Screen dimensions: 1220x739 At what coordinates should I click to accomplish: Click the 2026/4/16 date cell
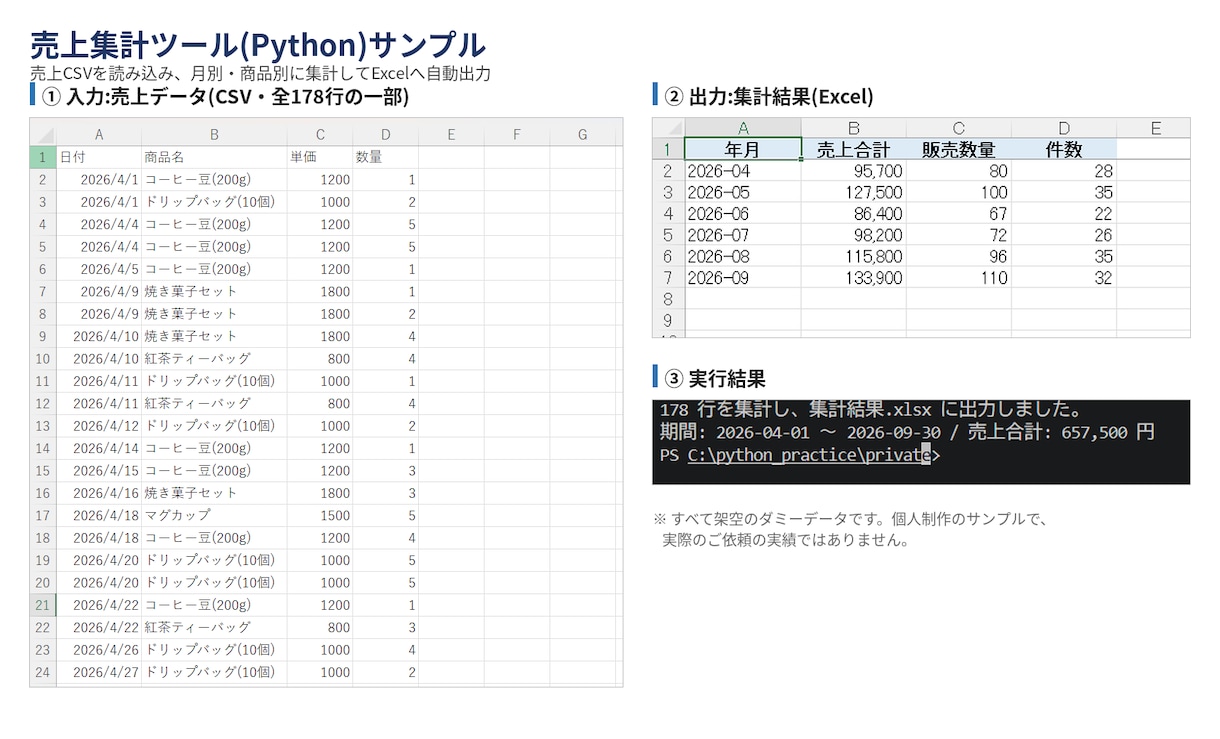click(x=99, y=493)
